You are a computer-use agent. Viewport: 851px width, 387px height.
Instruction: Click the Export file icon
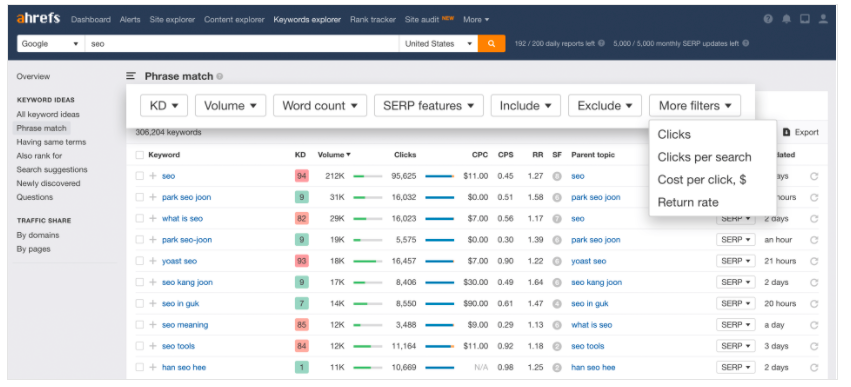pyautogui.click(x=786, y=132)
